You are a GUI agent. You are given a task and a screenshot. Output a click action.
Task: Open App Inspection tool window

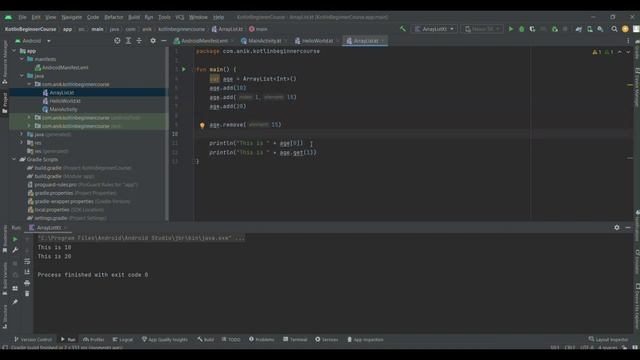coord(365,340)
